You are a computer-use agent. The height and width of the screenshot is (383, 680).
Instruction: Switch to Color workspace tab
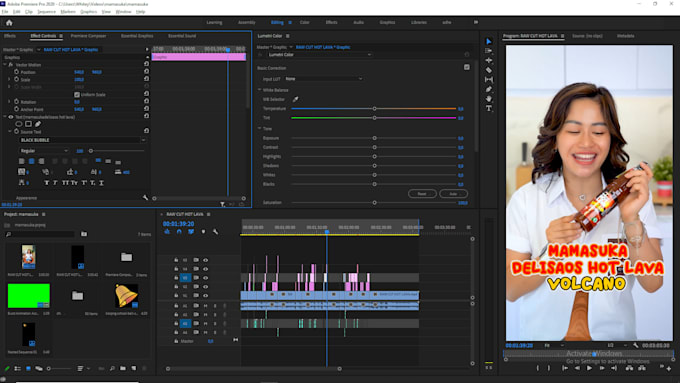(x=304, y=22)
